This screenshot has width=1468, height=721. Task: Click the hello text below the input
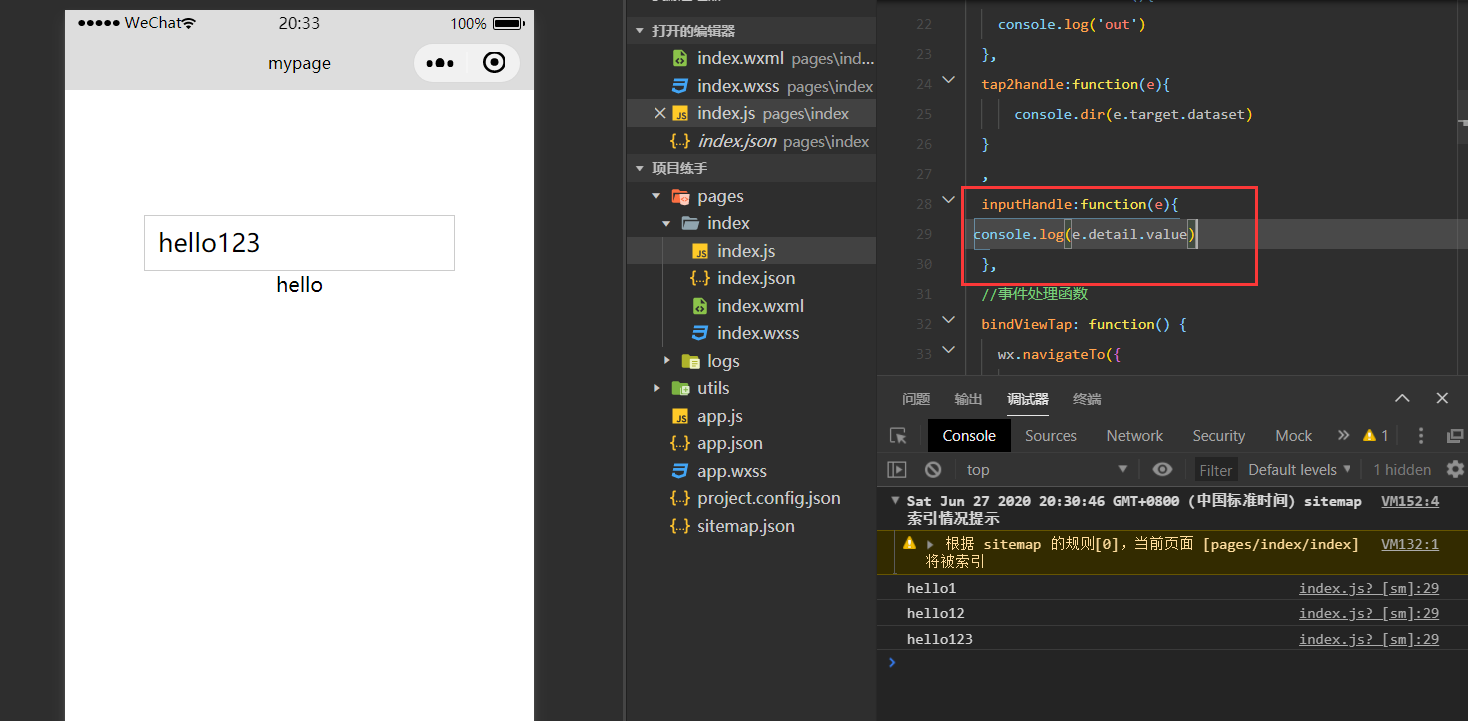point(299,285)
